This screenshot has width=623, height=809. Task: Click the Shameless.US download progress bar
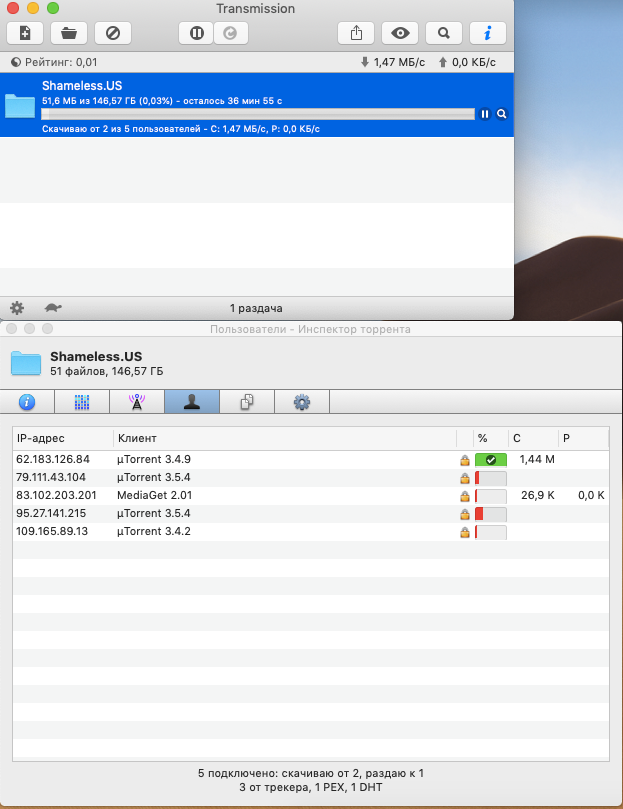[257, 114]
